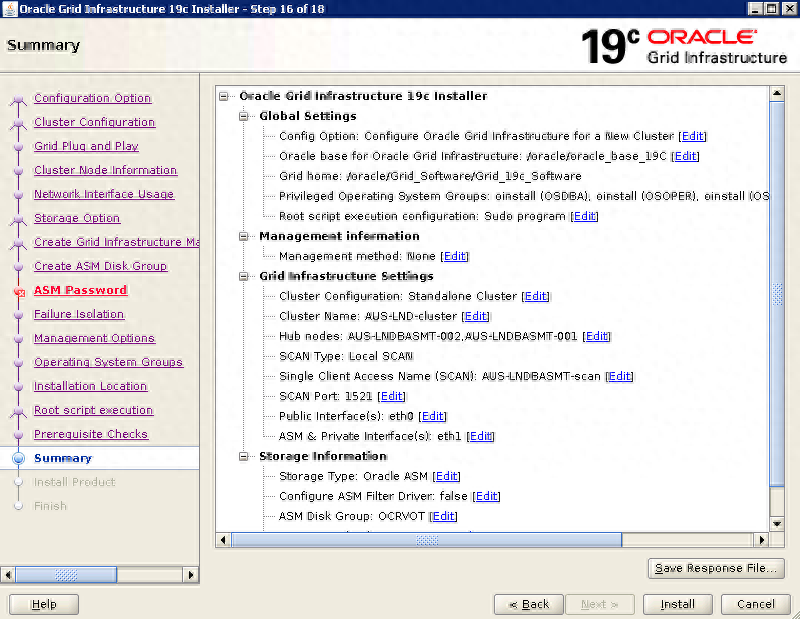Image resolution: width=800 pixels, height=619 pixels.
Task: Click the vertical scrollbar down arrow
Action: tap(777, 522)
